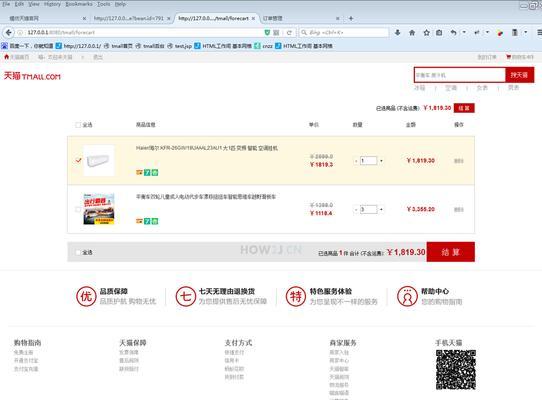Click the 天猫 TMALL.COM logo
The image size is (542, 400).
(32, 76)
